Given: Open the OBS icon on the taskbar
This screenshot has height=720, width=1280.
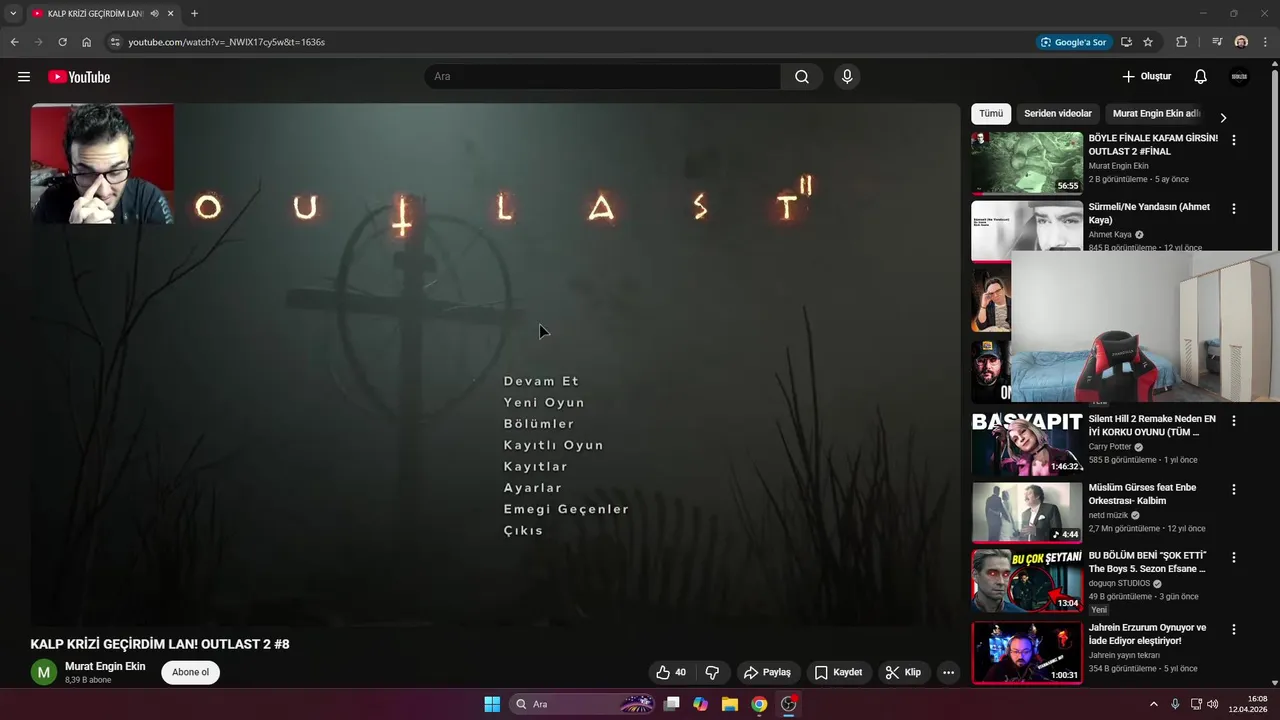Looking at the screenshot, I should click(788, 704).
